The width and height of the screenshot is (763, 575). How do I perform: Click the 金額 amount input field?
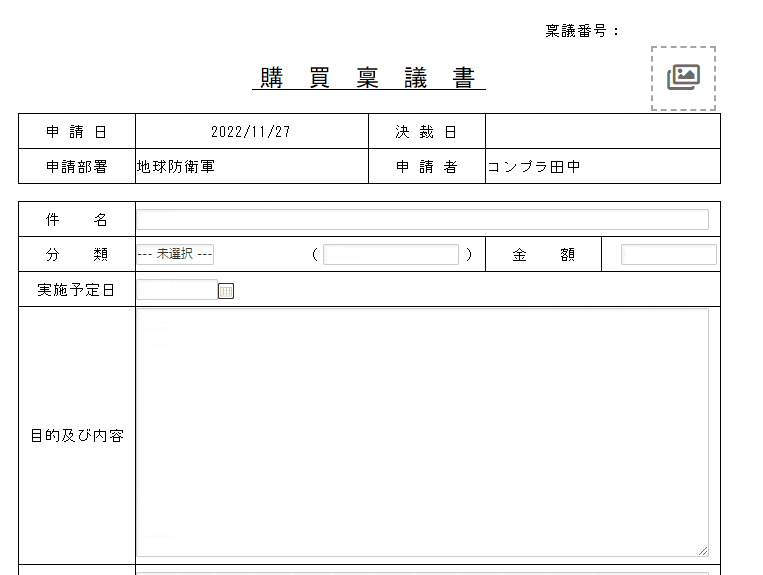click(x=669, y=254)
